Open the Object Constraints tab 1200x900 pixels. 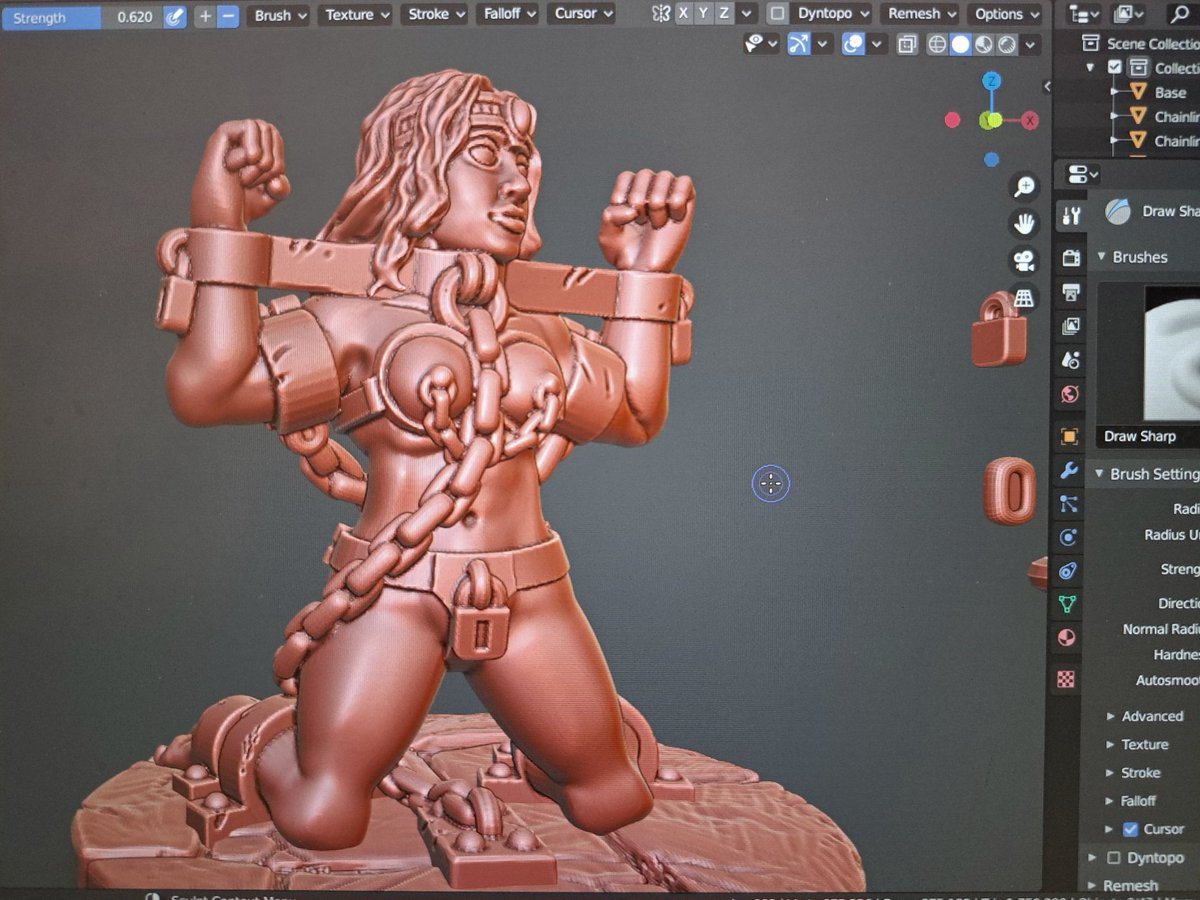click(1068, 571)
